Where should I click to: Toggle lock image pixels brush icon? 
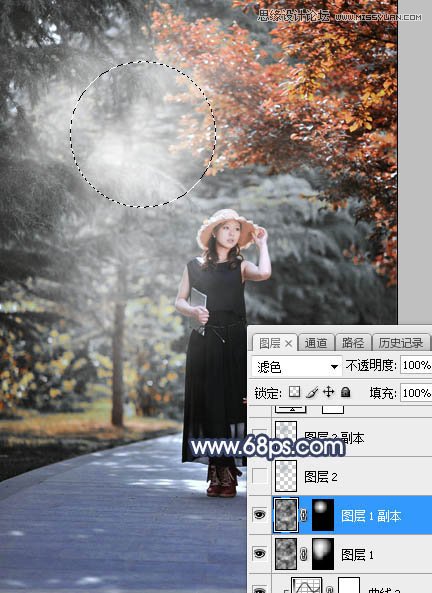point(312,393)
